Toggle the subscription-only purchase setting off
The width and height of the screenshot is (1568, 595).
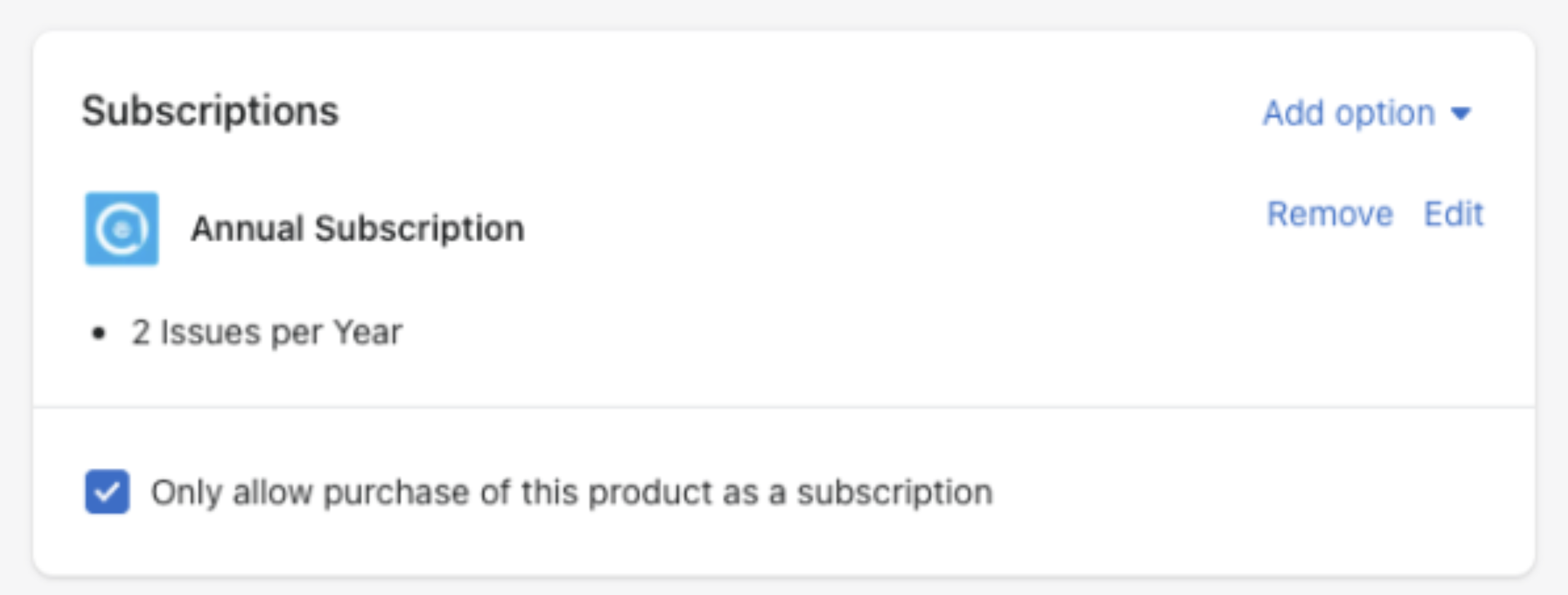(107, 491)
